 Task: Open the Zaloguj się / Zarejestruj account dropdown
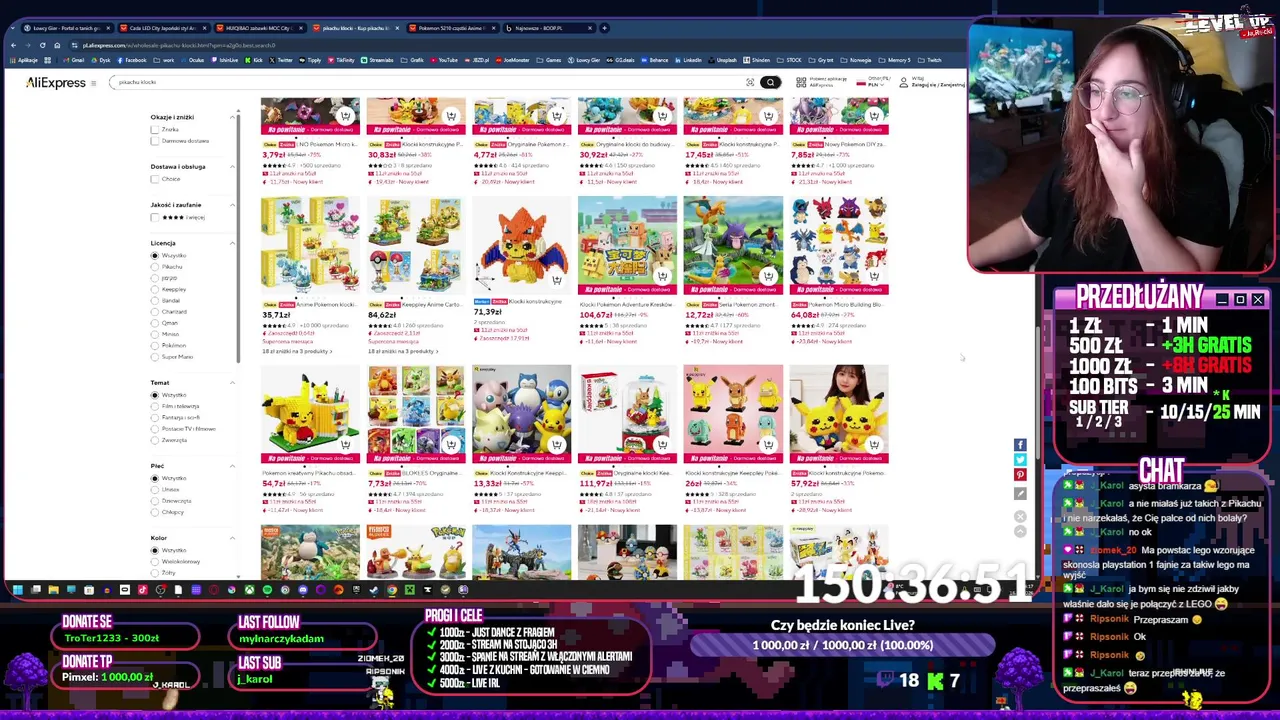tap(931, 82)
